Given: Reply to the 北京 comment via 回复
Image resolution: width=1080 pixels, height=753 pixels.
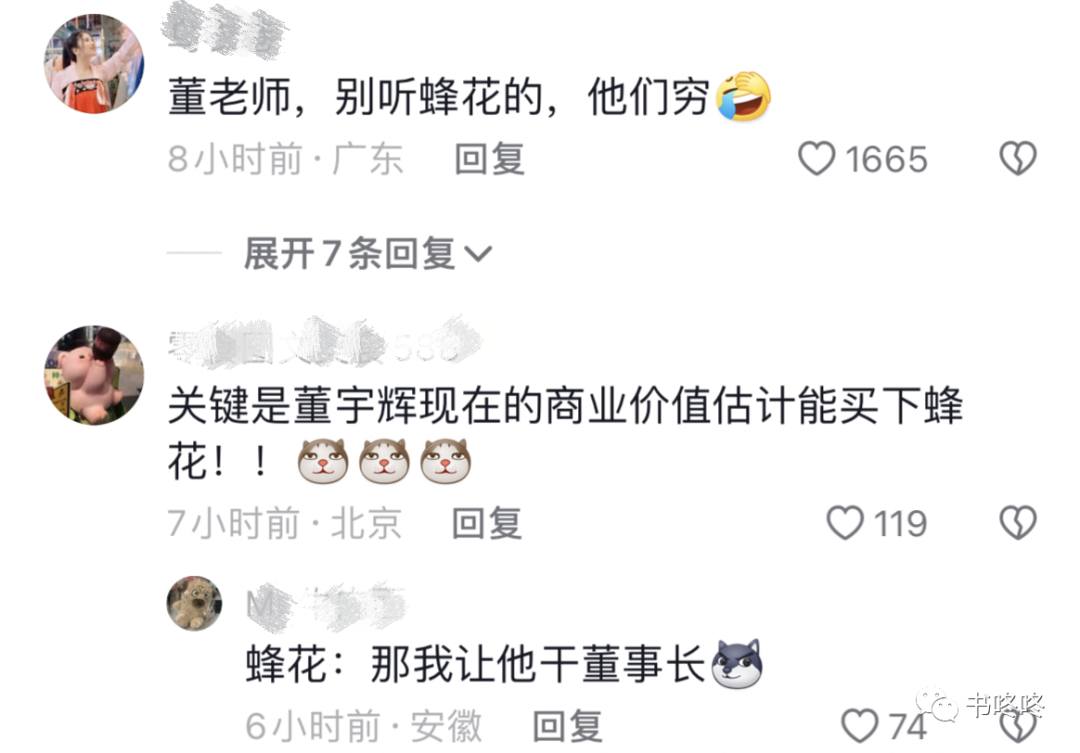Looking at the screenshot, I should pos(487,524).
